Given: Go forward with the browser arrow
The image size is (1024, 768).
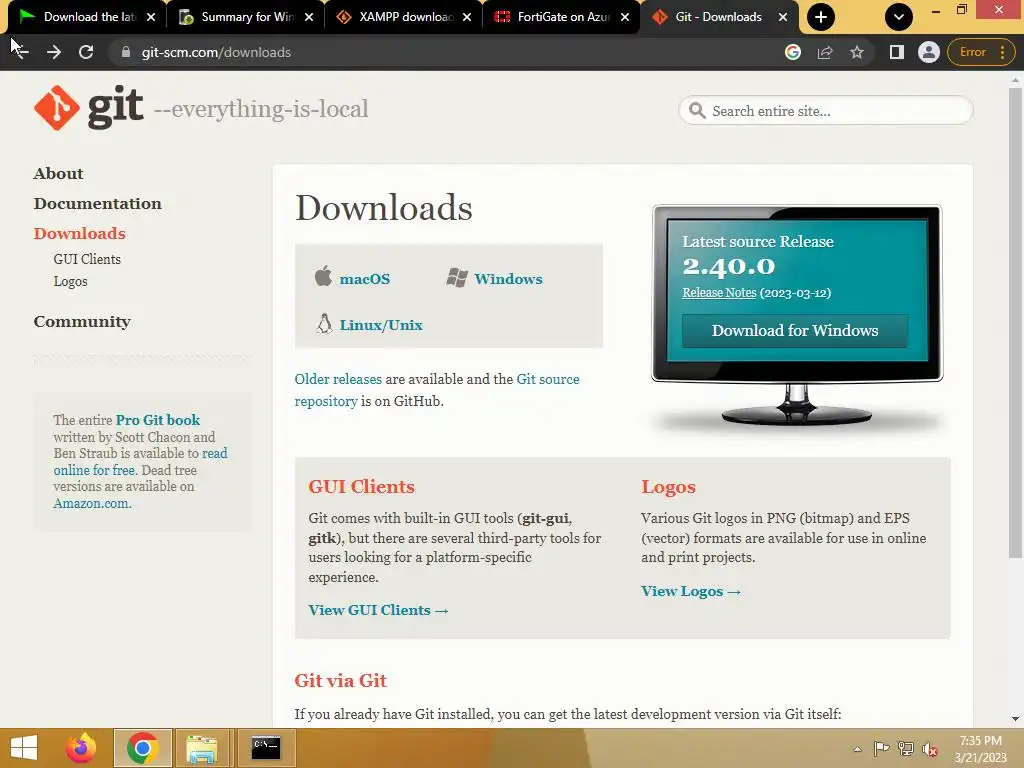Looking at the screenshot, I should click(54, 52).
